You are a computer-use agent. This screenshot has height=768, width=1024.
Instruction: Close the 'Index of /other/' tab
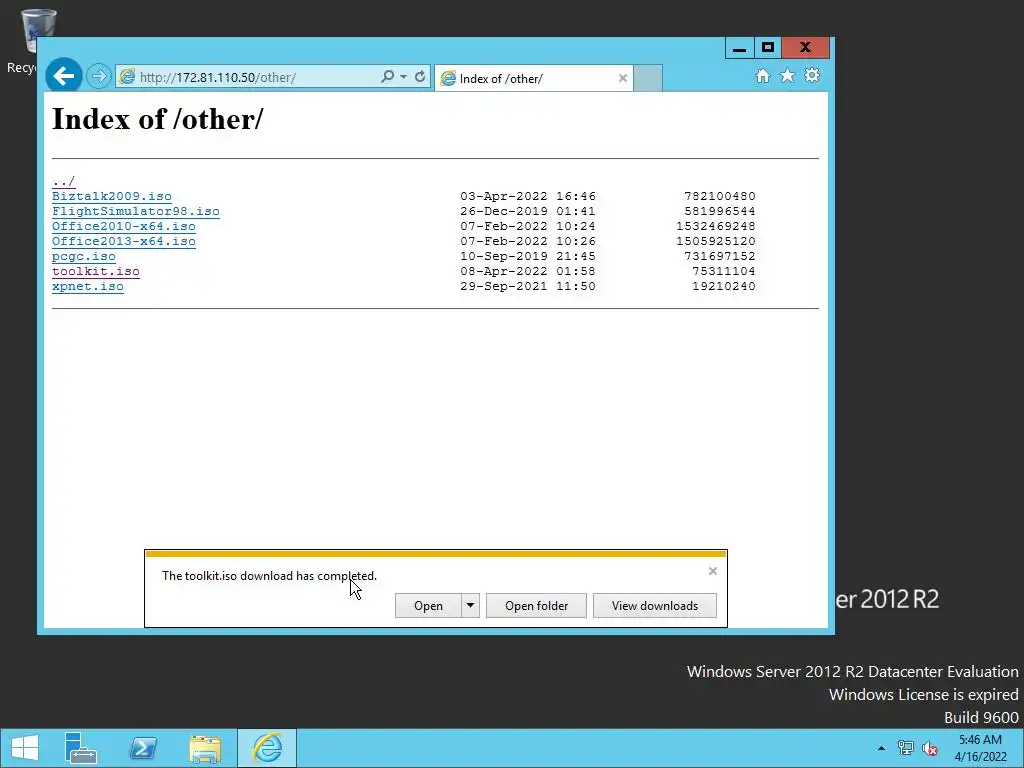point(623,78)
